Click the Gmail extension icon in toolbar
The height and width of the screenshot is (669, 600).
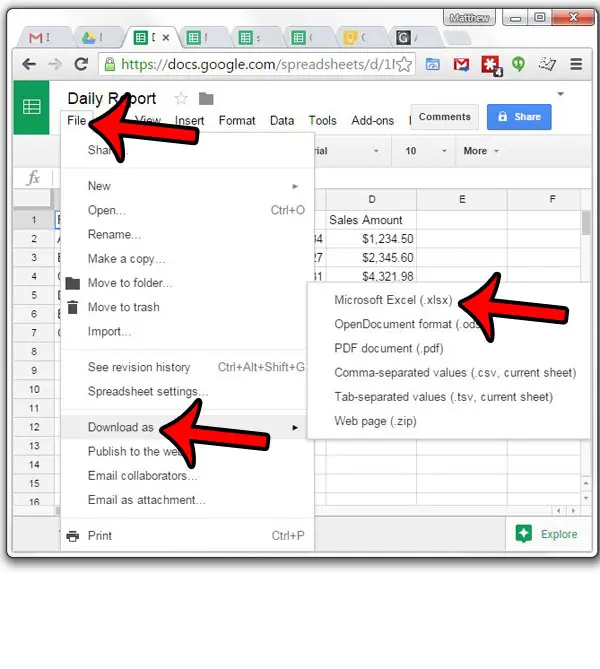pos(461,64)
